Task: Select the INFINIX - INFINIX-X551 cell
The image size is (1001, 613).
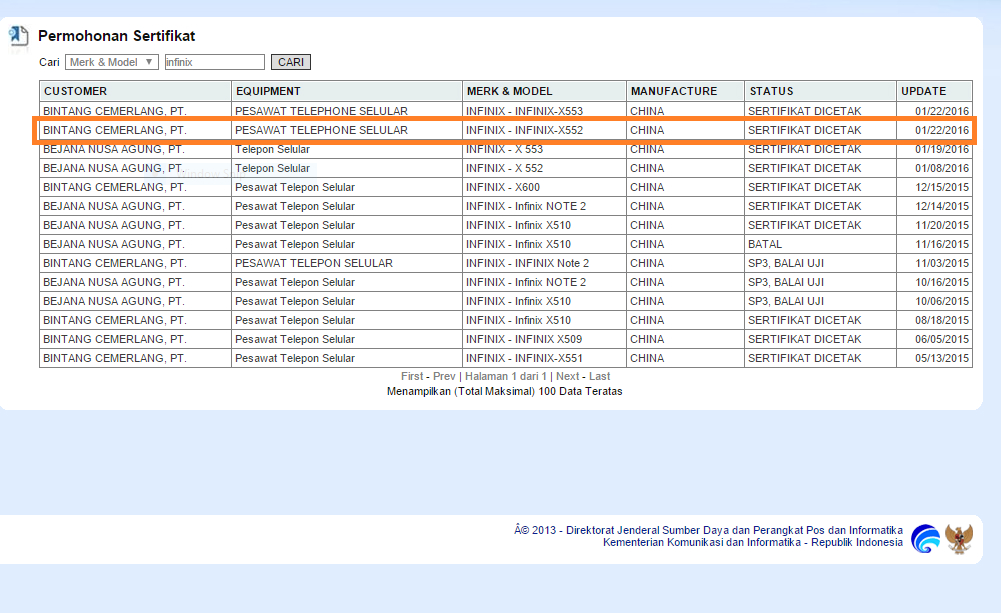Action: [x=544, y=358]
